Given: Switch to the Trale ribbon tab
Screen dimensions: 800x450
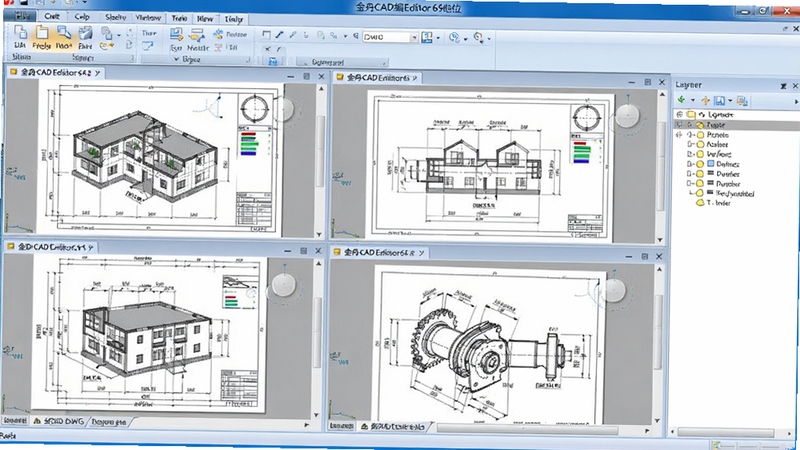Looking at the screenshot, I should click(179, 18).
